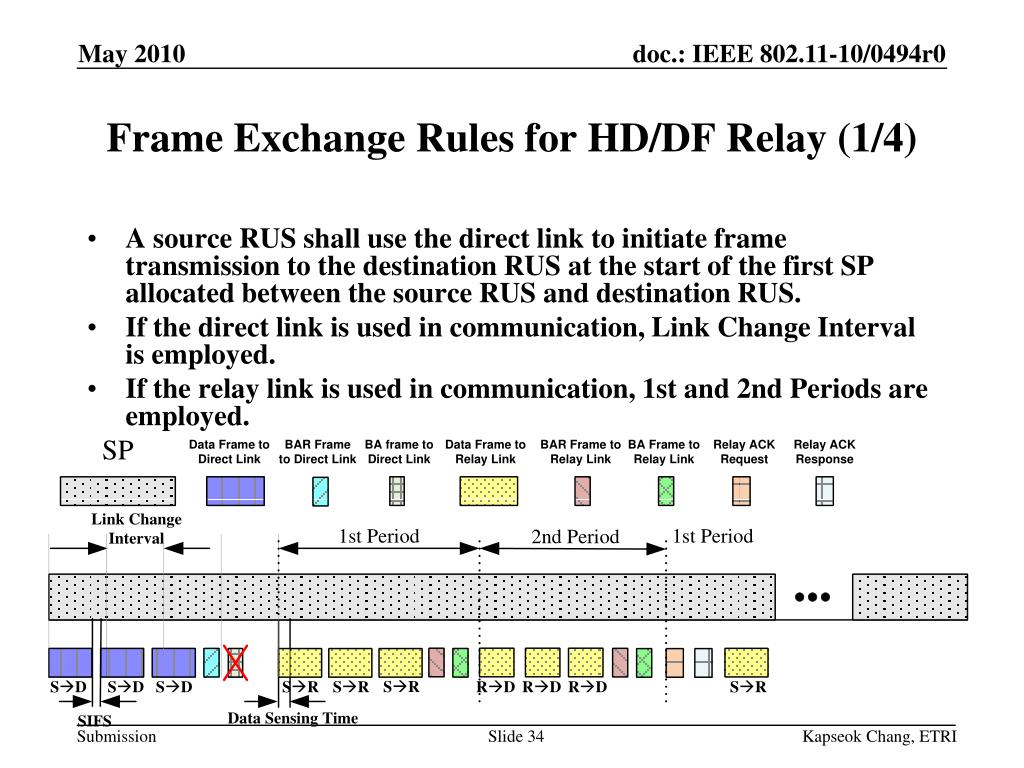The image size is (1024, 768).
Task: Click the "Data Frame to Direct Link" label
Action: (x=229, y=452)
